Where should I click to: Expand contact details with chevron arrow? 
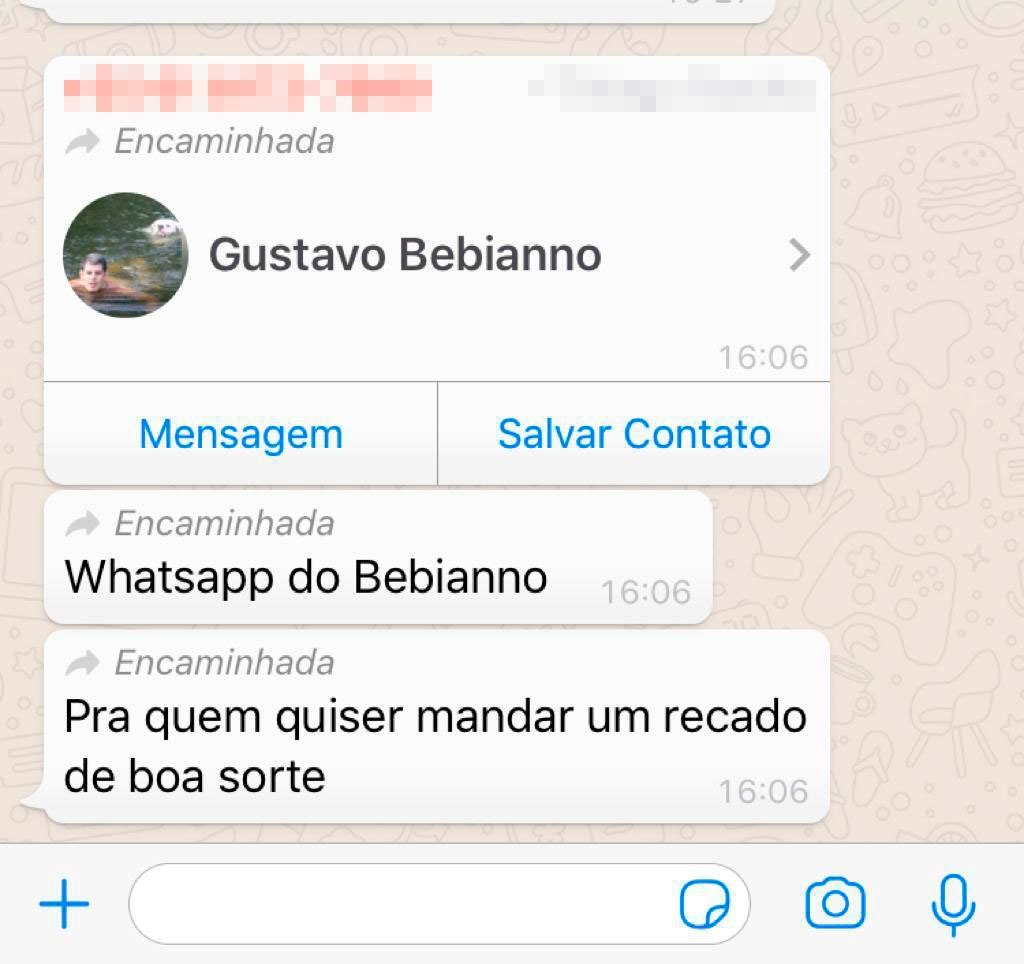click(x=799, y=255)
